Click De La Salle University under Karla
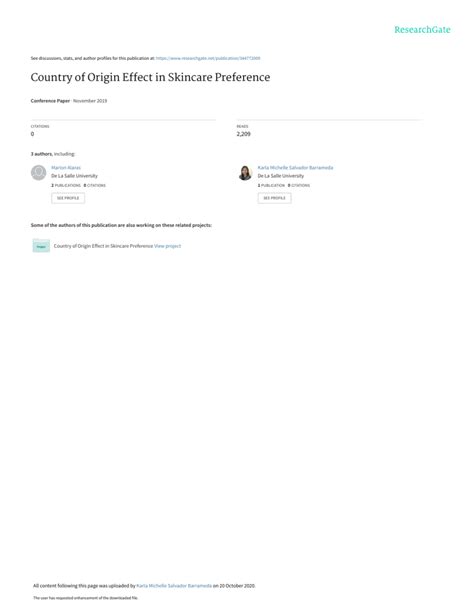 (280, 176)
